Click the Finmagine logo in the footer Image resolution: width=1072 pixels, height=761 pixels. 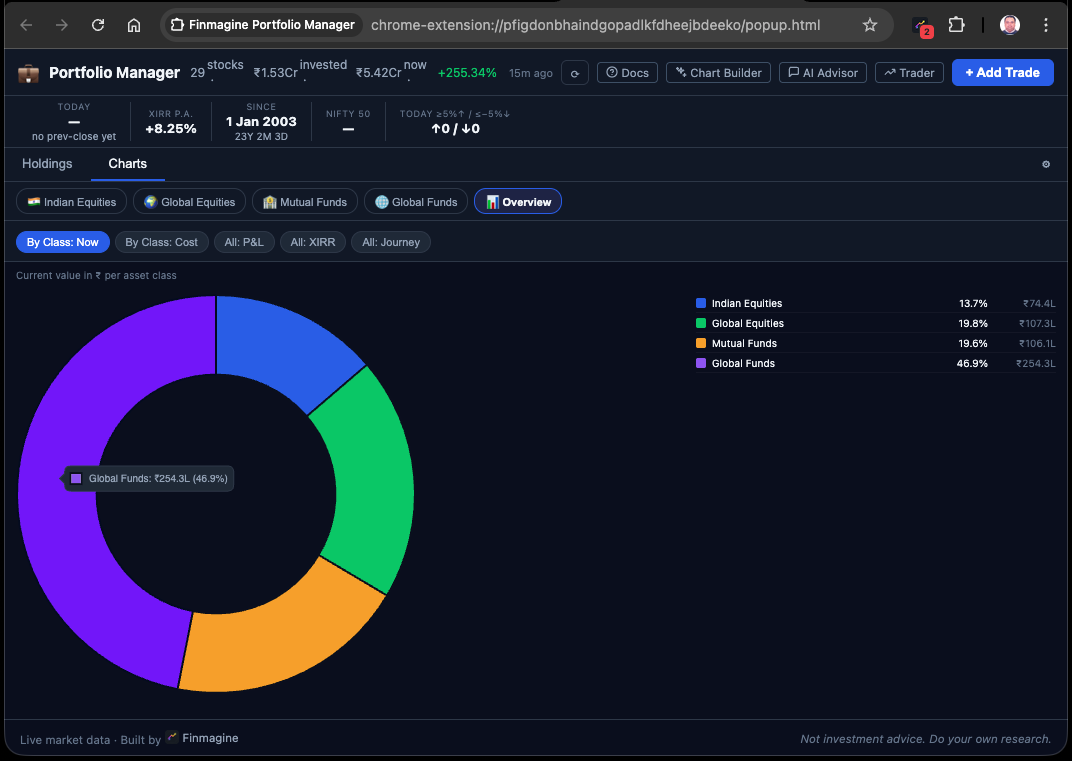pos(173,738)
